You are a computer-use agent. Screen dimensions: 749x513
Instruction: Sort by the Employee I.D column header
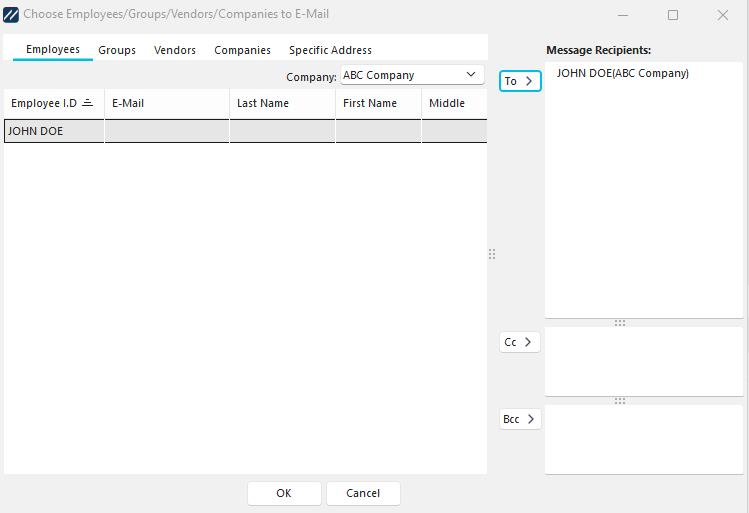click(x=54, y=103)
